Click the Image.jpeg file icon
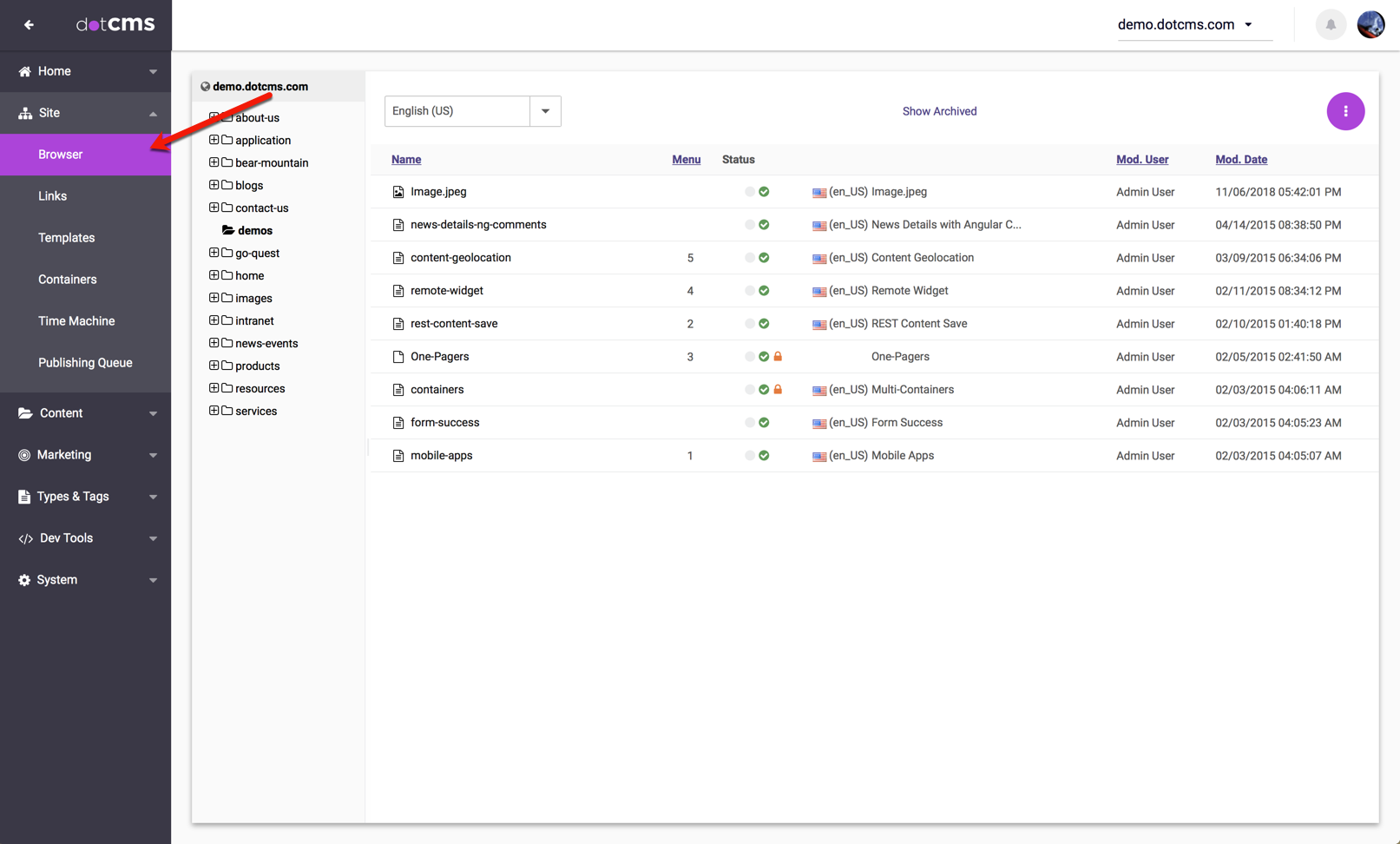 398,192
